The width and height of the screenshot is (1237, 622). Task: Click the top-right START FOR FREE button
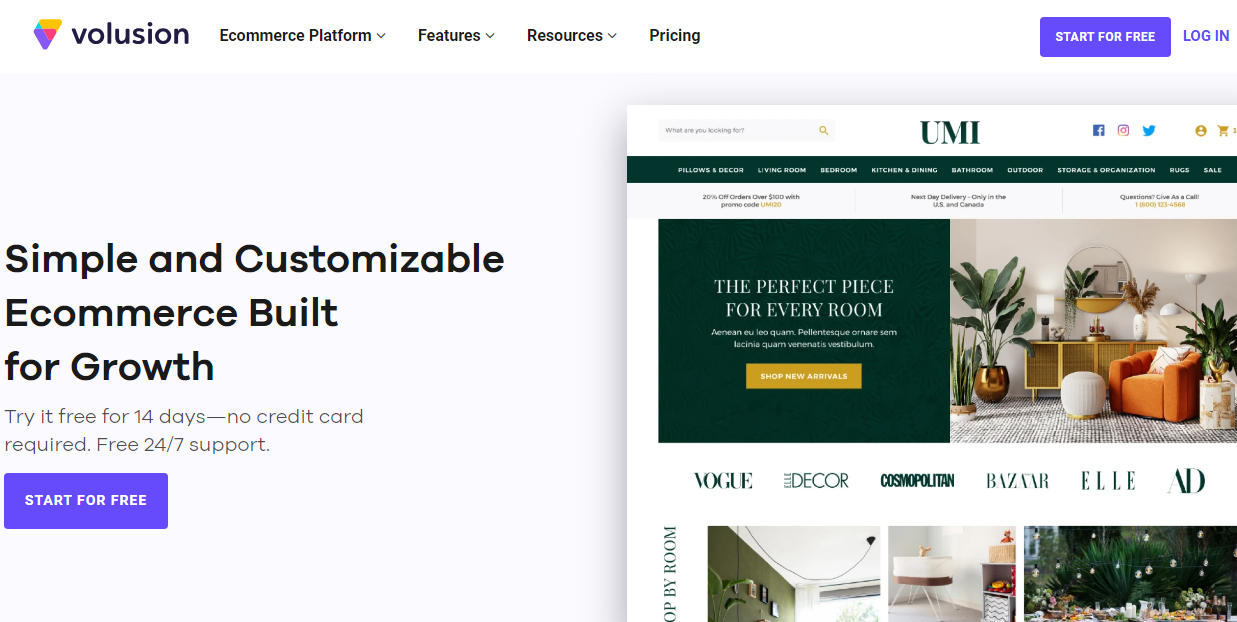1105,36
